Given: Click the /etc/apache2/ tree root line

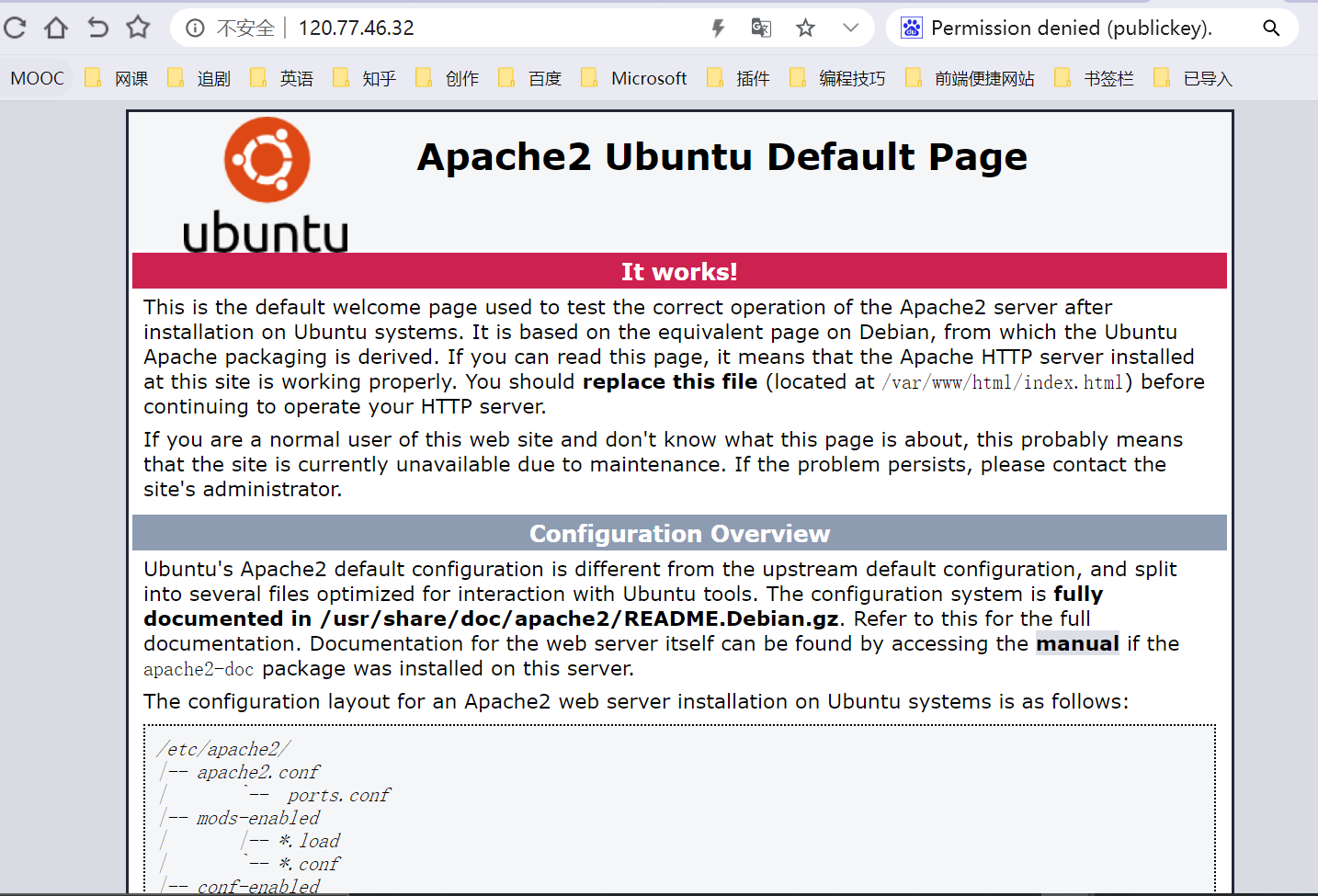Looking at the screenshot, I should [223, 749].
